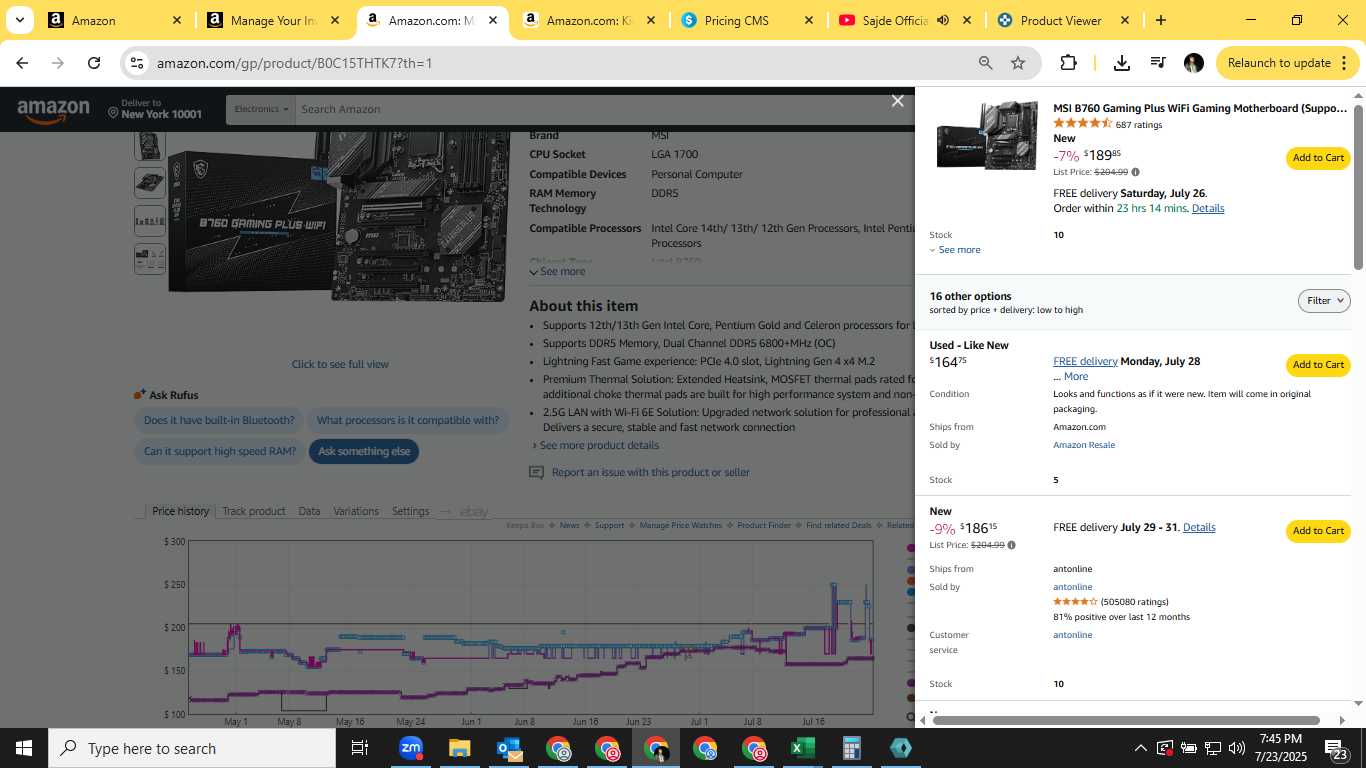Open the Windows Start menu

tap(24, 748)
